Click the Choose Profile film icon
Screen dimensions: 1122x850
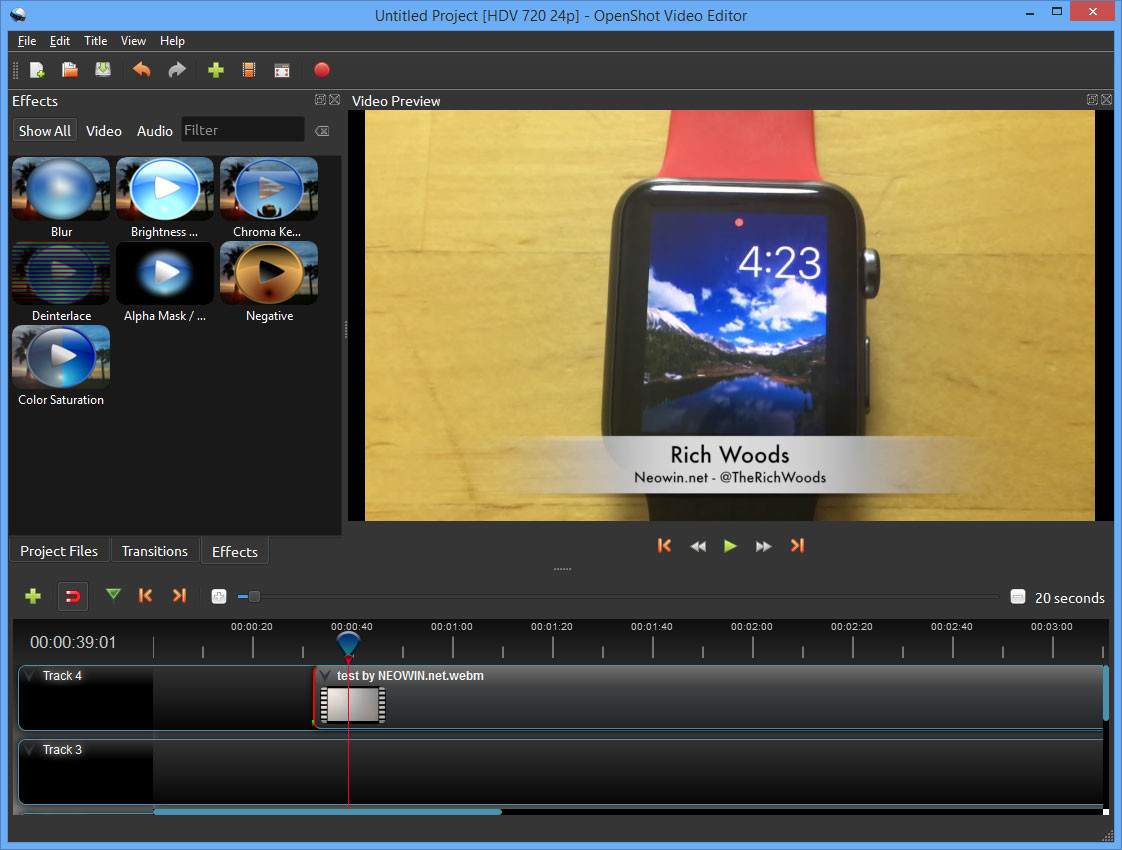(x=249, y=69)
